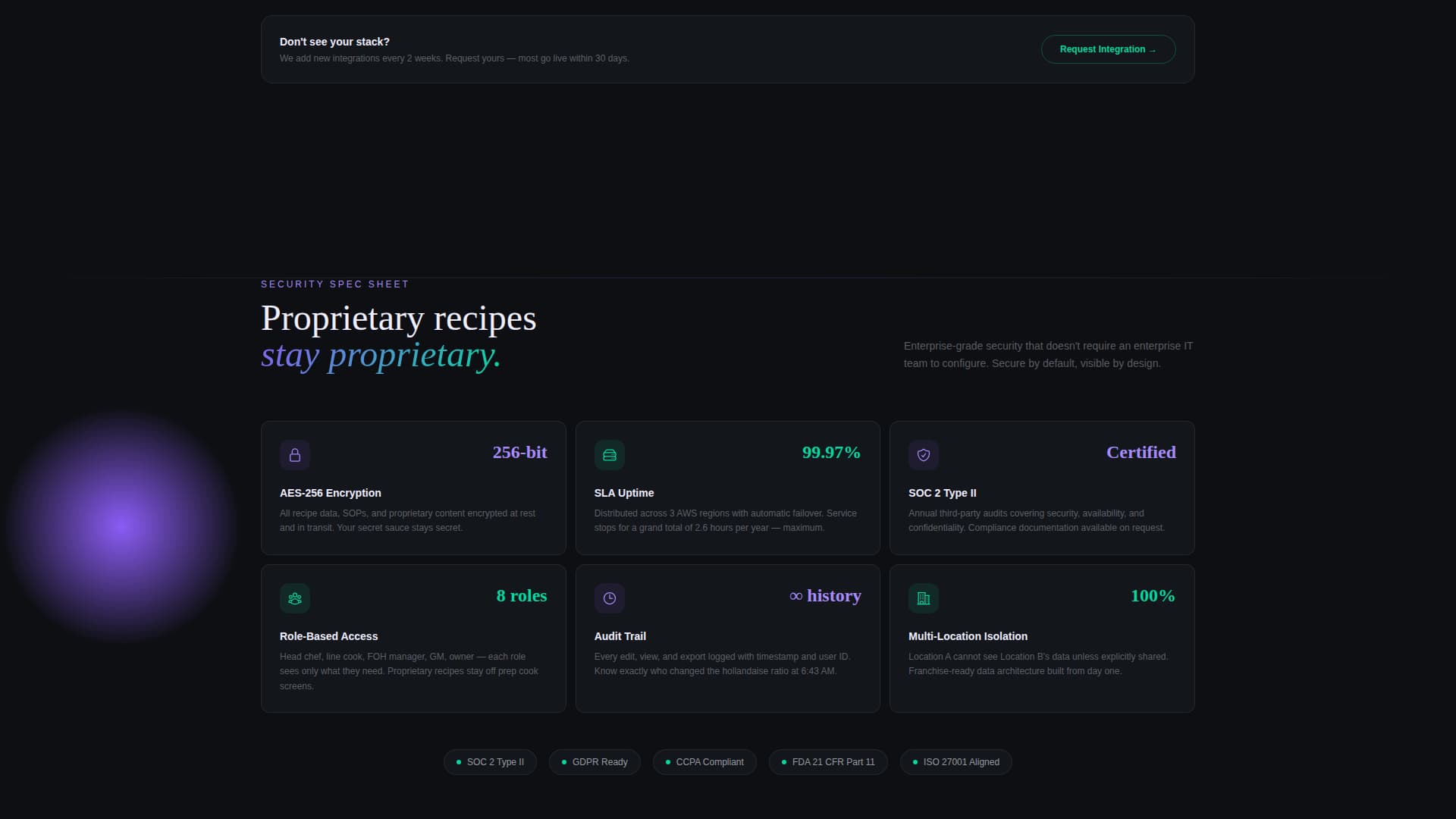
Task: Click the Audit Trail clock icon
Action: pyautogui.click(x=610, y=598)
